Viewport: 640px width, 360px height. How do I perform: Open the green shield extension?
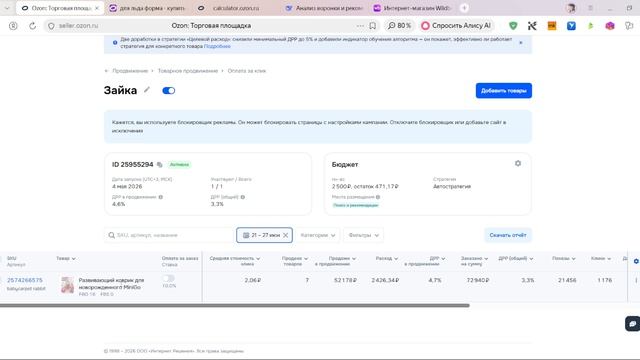pos(513,26)
